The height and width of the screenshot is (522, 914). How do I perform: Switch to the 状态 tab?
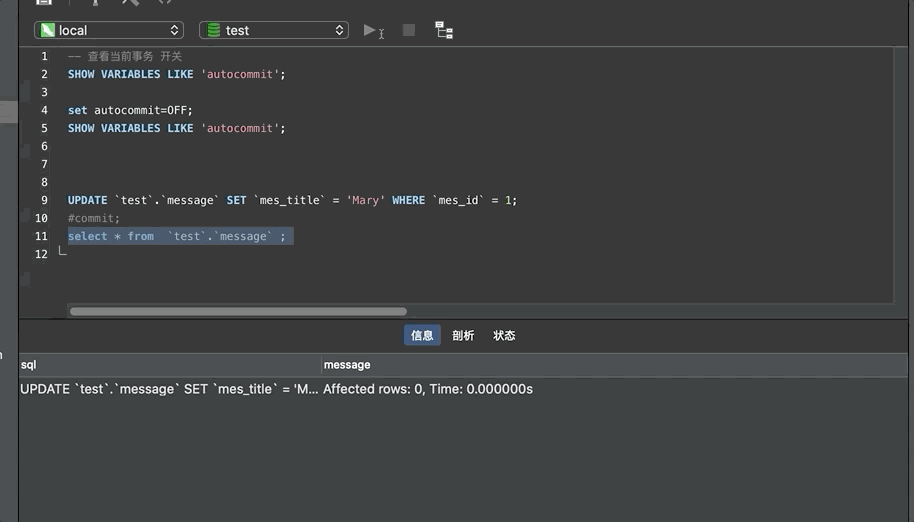(504, 335)
